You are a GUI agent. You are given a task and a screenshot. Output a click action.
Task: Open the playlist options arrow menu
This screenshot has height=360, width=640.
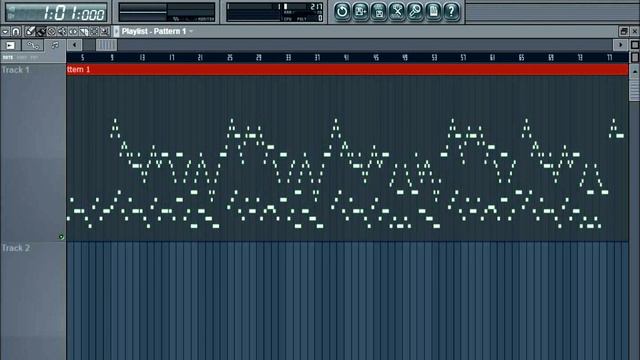pyautogui.click(x=5, y=31)
